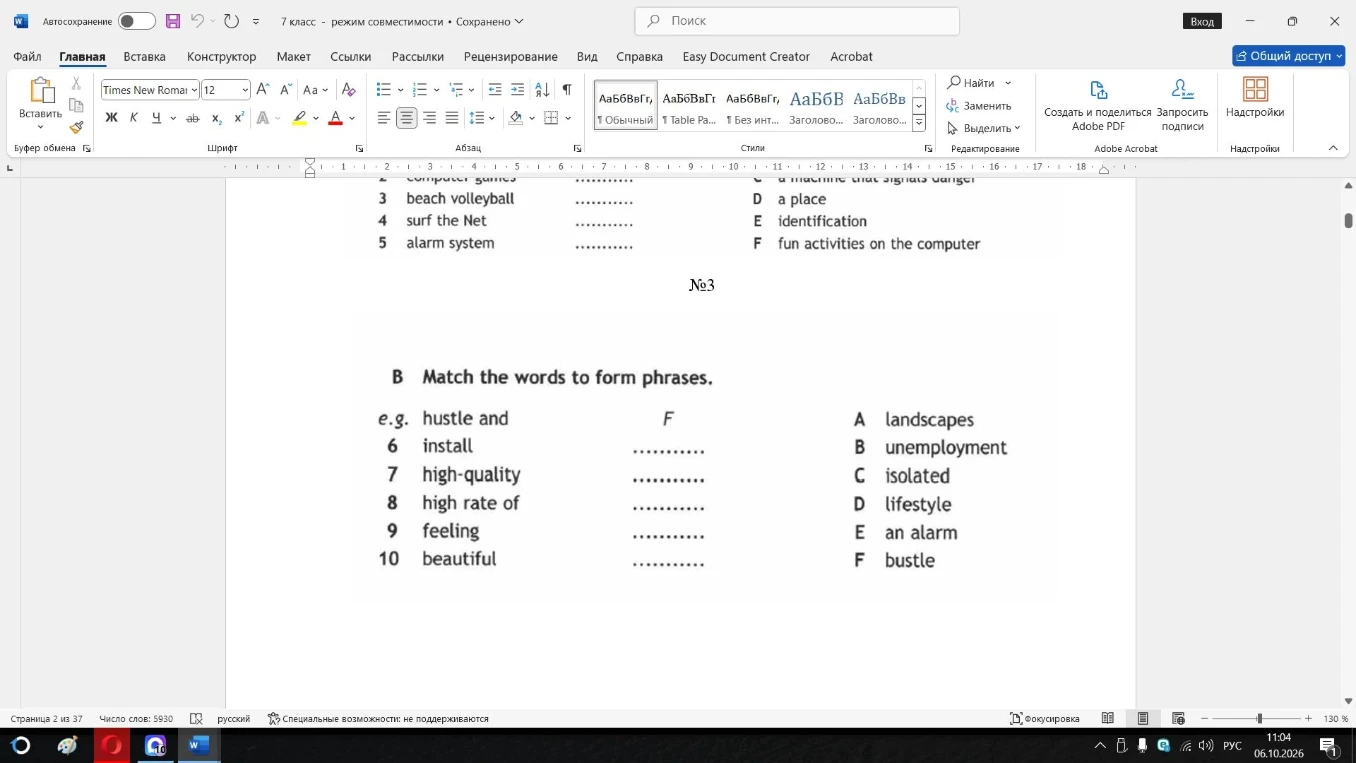Open the font size dropdown showing 12
This screenshot has width=1356, height=763.
click(245, 90)
